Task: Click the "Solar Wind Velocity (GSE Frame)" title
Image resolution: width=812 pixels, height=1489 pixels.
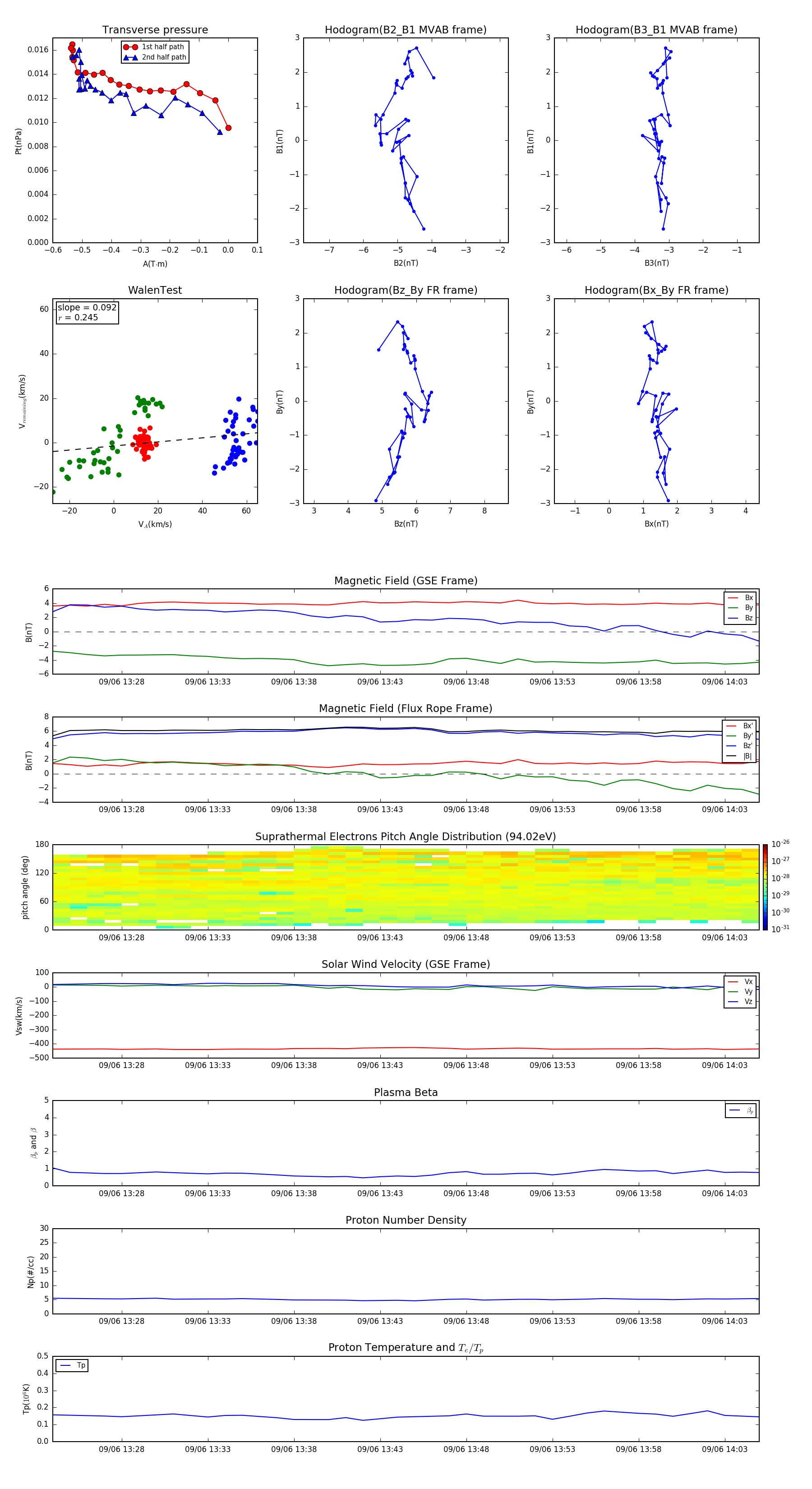Action: 406,964
